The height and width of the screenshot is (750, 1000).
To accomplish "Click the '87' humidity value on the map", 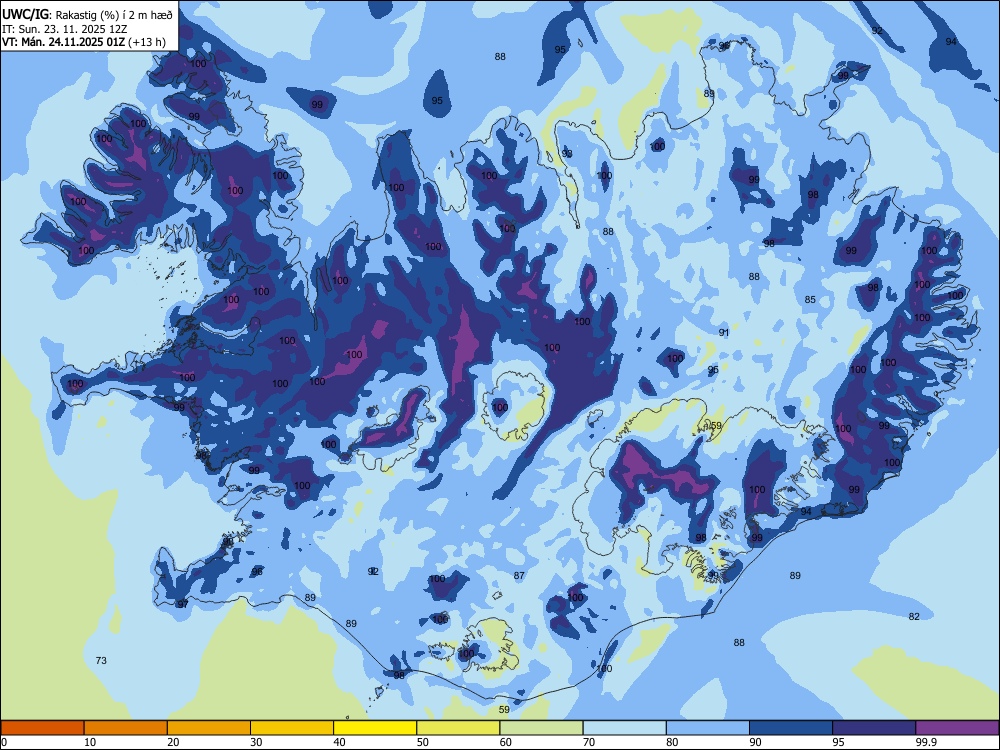I will point(519,575).
